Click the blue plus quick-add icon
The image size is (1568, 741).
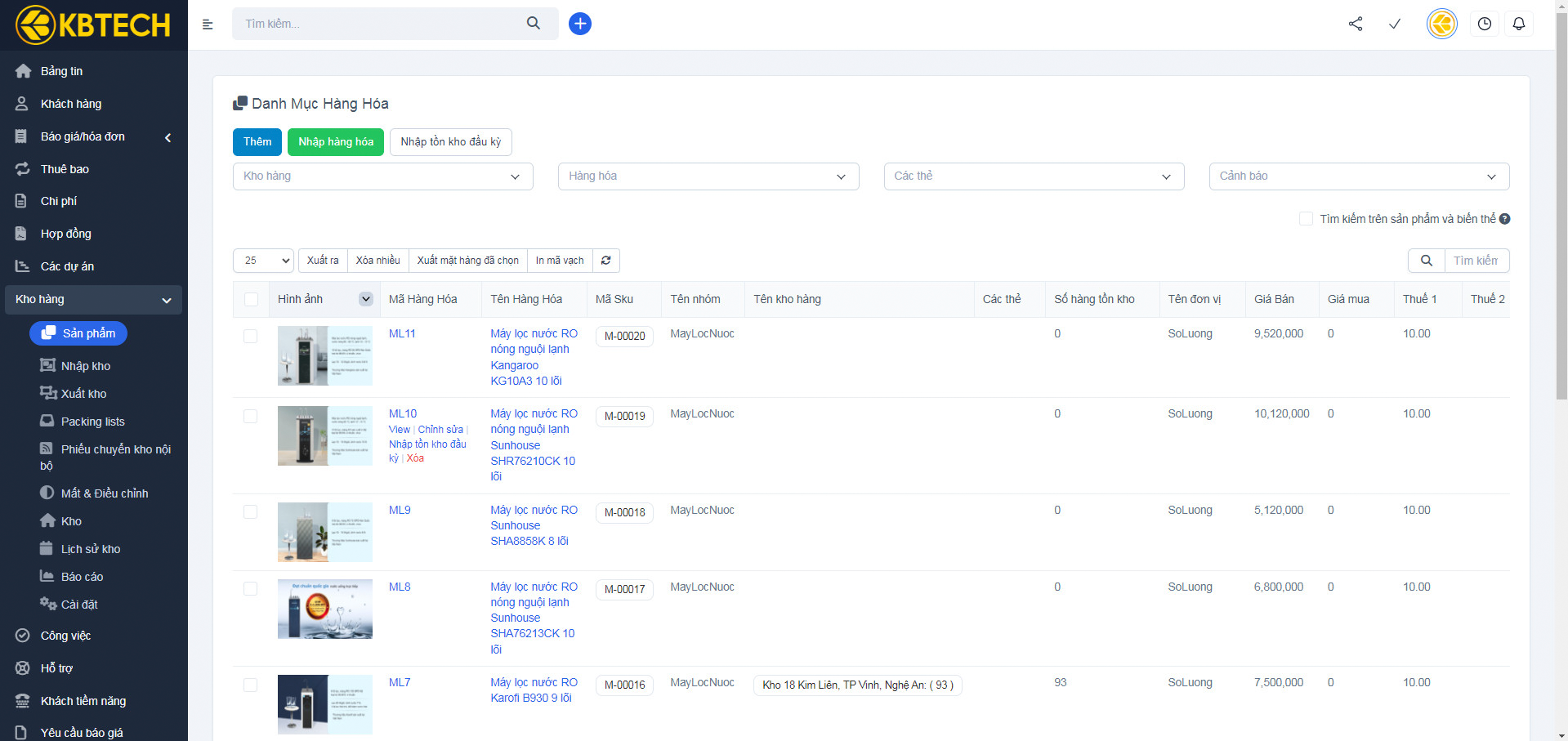[579, 24]
